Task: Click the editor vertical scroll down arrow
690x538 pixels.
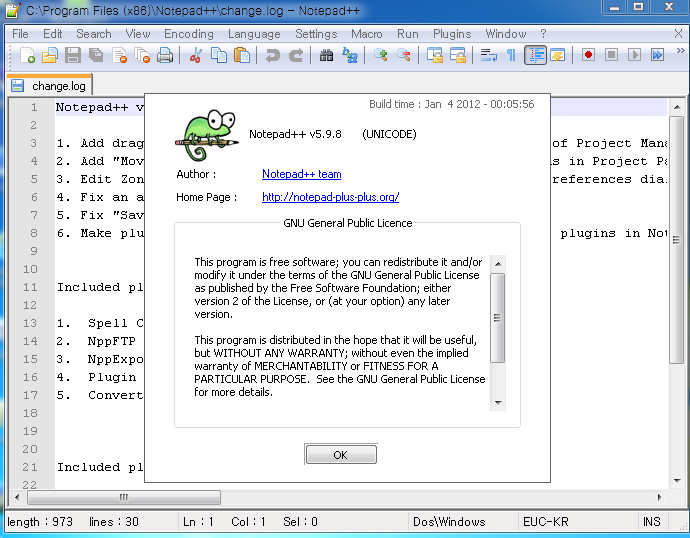Action: [x=677, y=480]
